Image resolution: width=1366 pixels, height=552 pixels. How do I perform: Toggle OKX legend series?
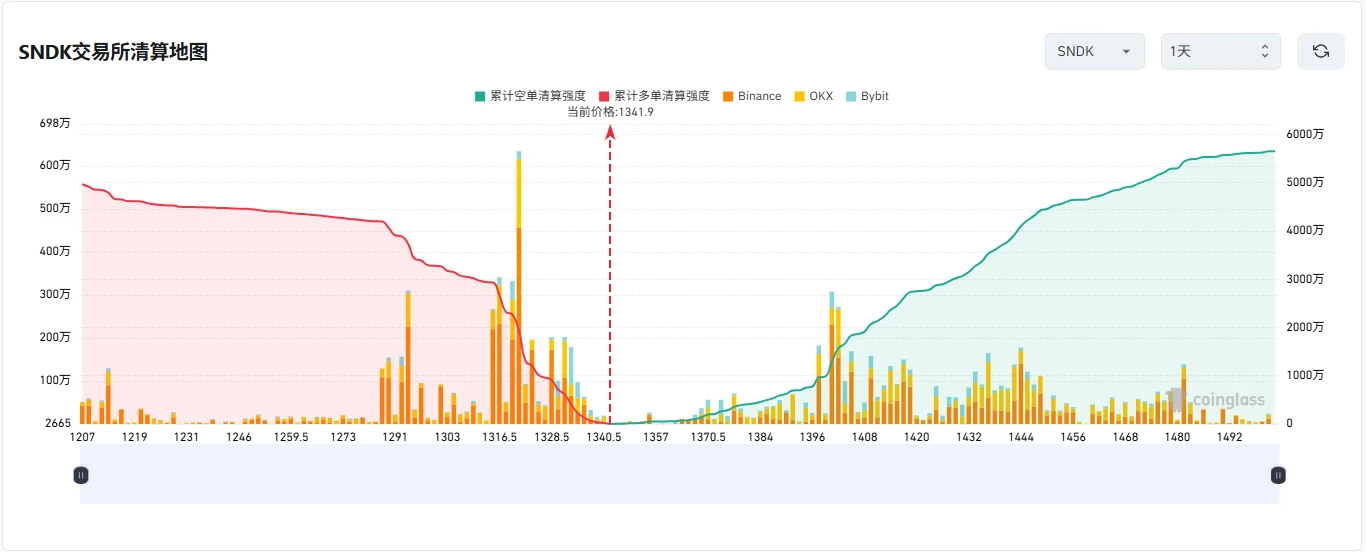point(813,96)
